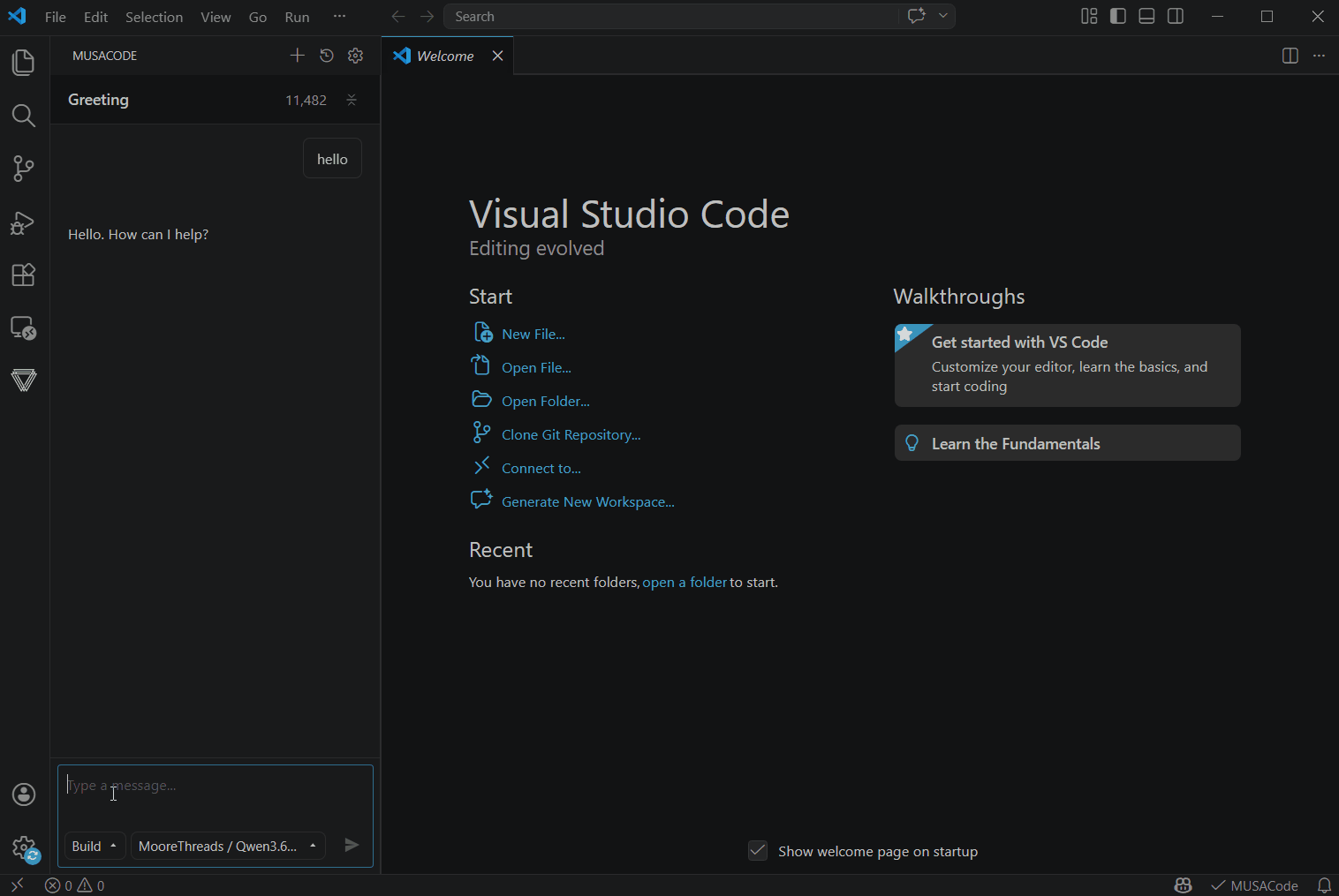Click Open File link
The width and height of the screenshot is (1339, 896).
pos(536,367)
